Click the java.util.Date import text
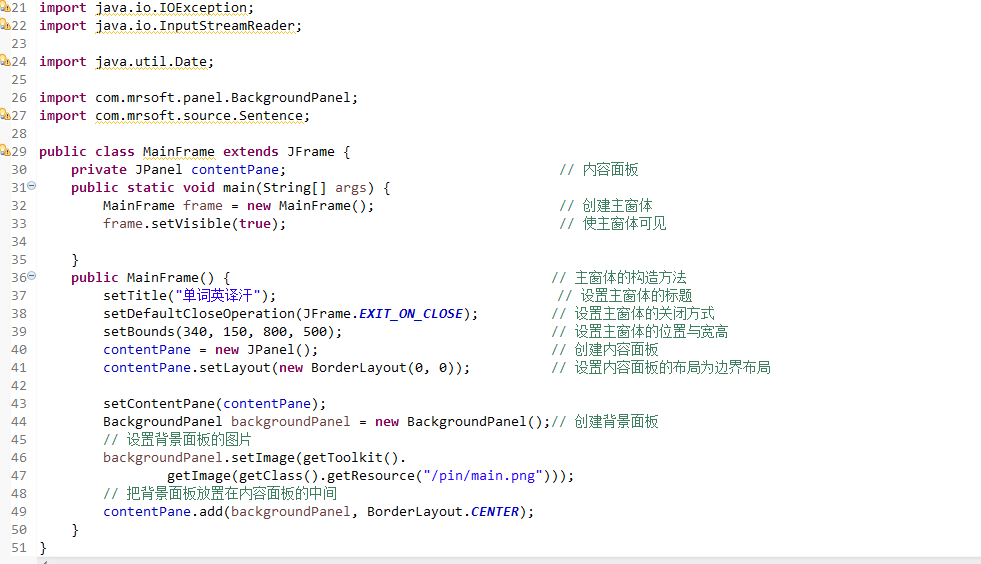The width and height of the screenshot is (981, 564). 151,62
